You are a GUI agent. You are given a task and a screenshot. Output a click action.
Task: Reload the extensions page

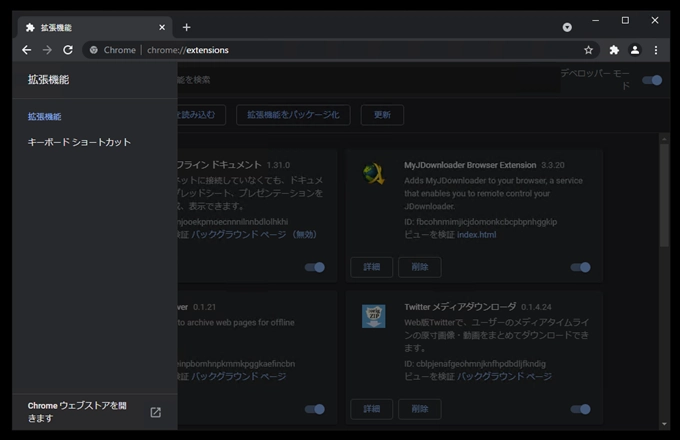[x=68, y=49]
